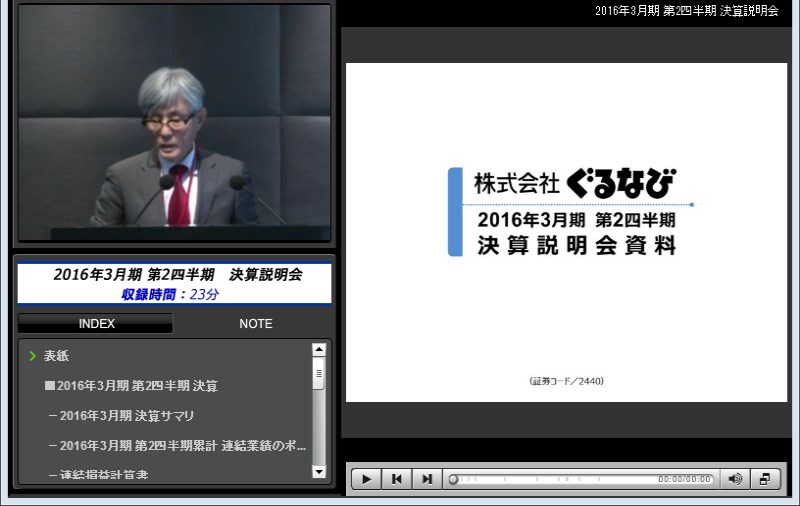Select the 連結損益計算書 index entry
Image resolution: width=800 pixels, height=506 pixels.
click(x=98, y=474)
